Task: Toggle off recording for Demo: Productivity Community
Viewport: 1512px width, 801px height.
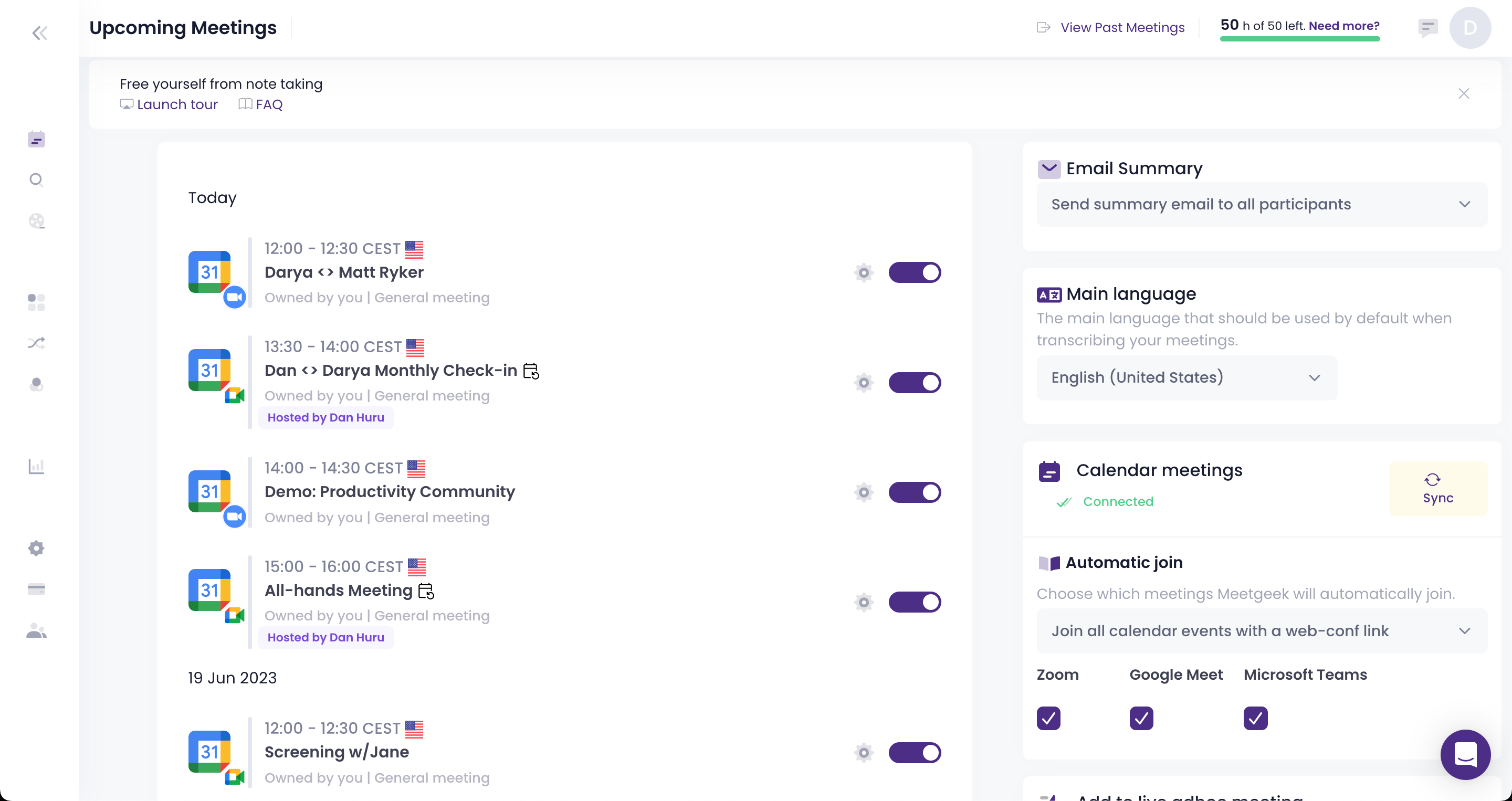Action: coord(915,492)
